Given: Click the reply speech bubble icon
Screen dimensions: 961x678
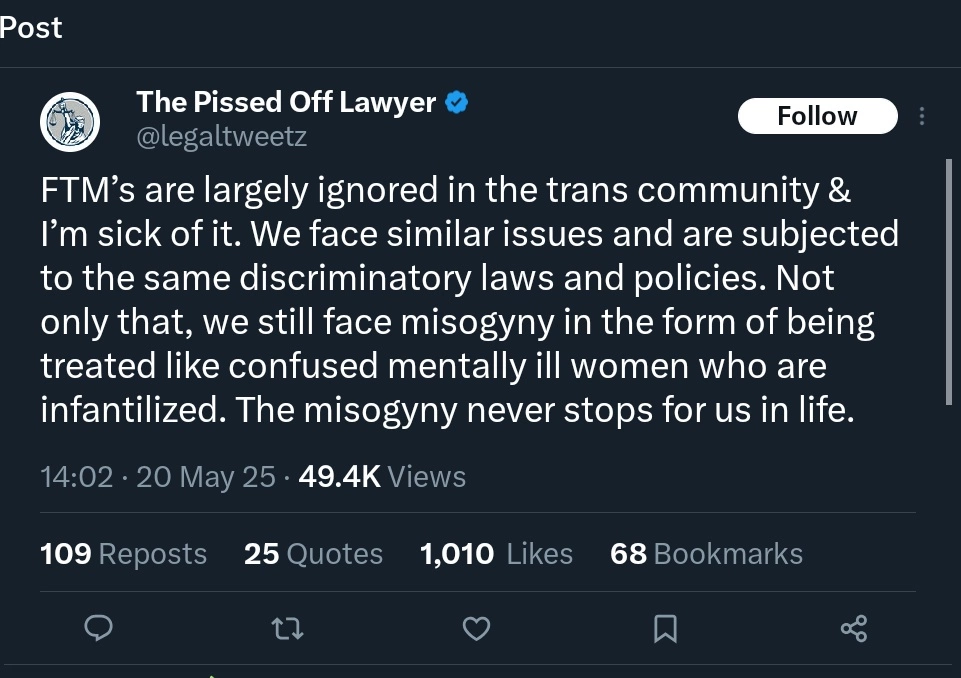Looking at the screenshot, I should pyautogui.click(x=97, y=628).
